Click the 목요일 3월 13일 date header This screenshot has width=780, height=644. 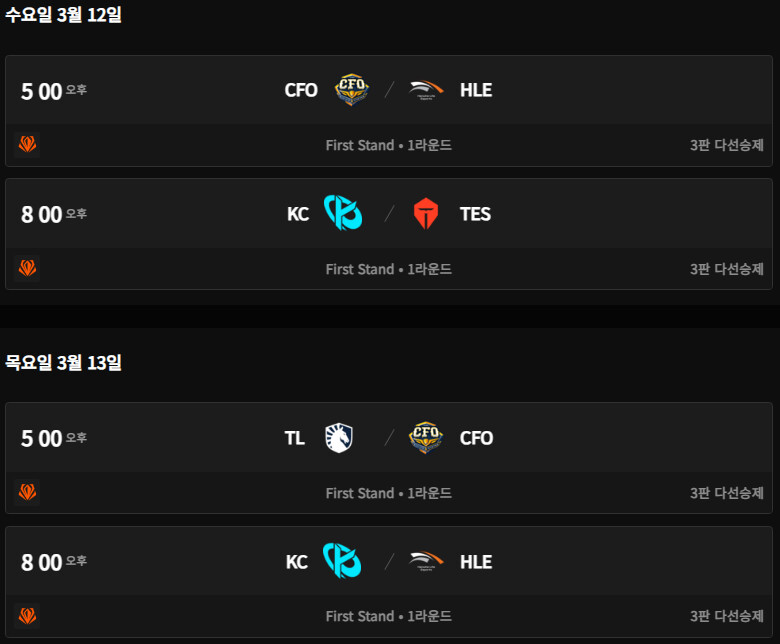pos(63,362)
